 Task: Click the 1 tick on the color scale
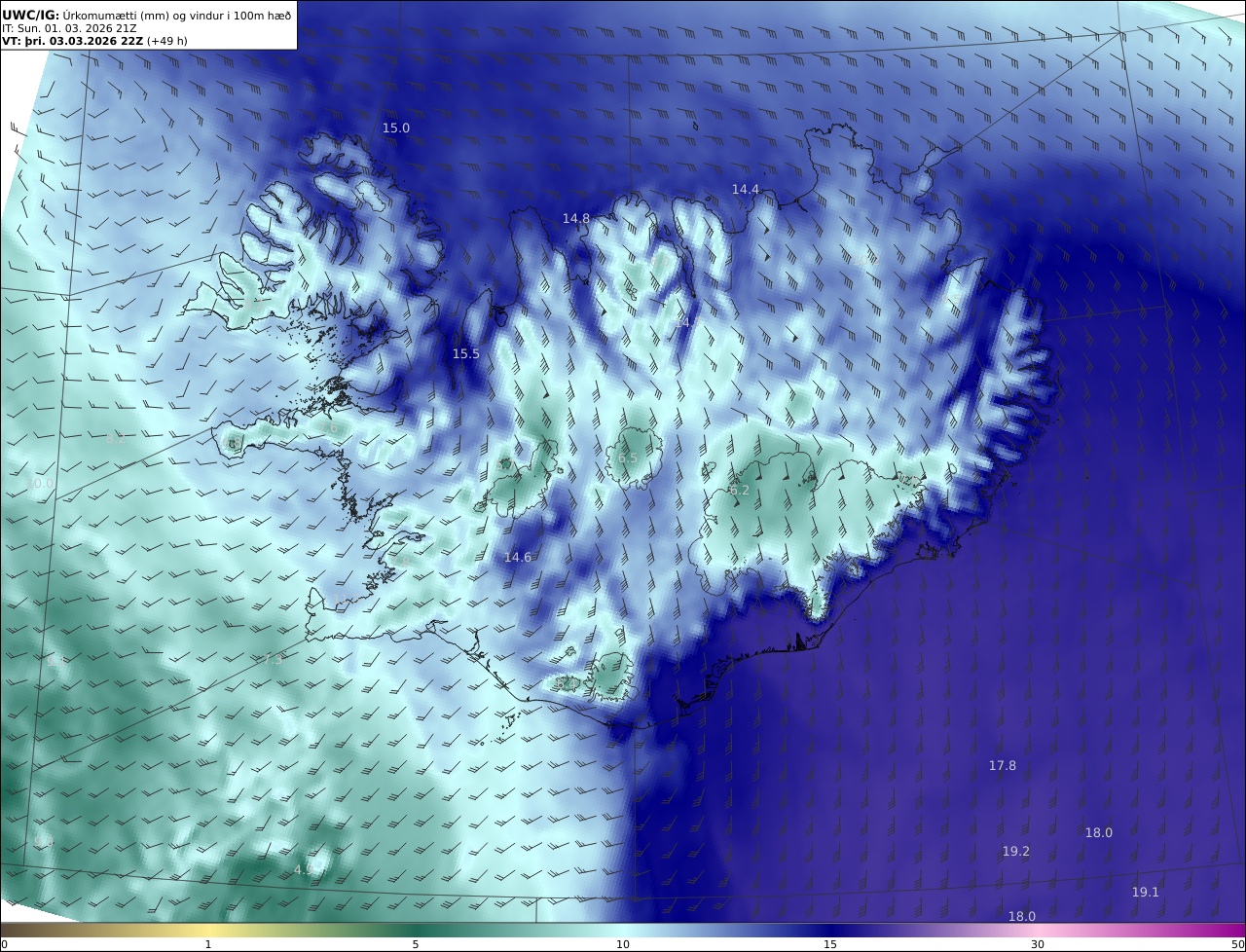(208, 944)
